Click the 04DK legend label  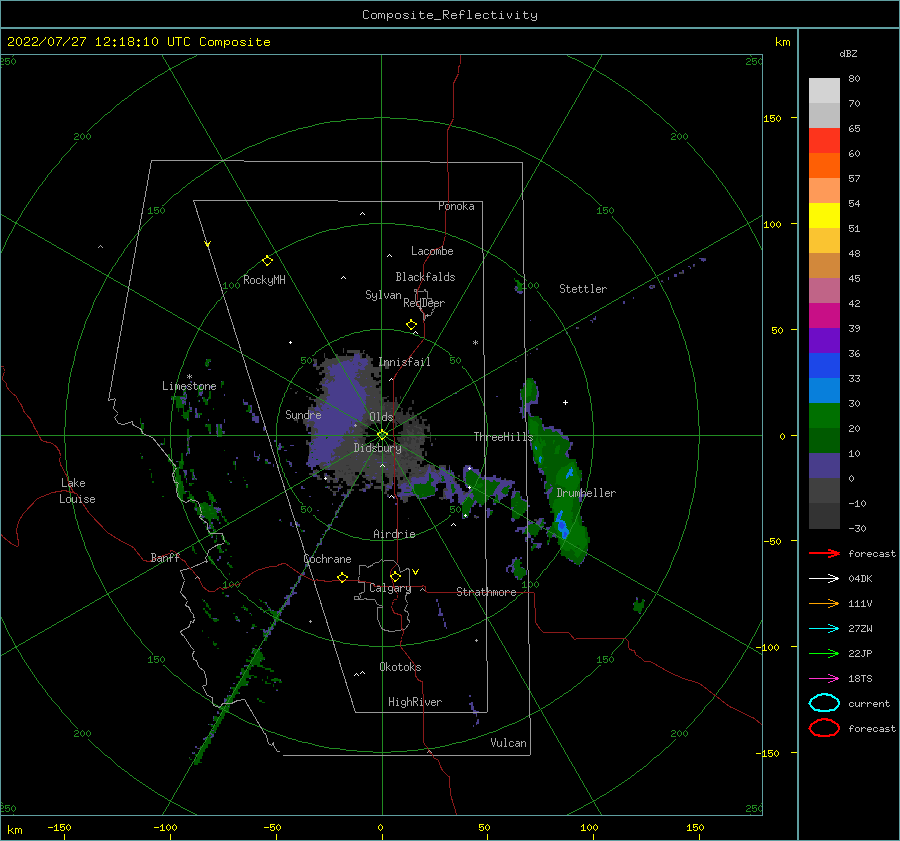point(860,579)
